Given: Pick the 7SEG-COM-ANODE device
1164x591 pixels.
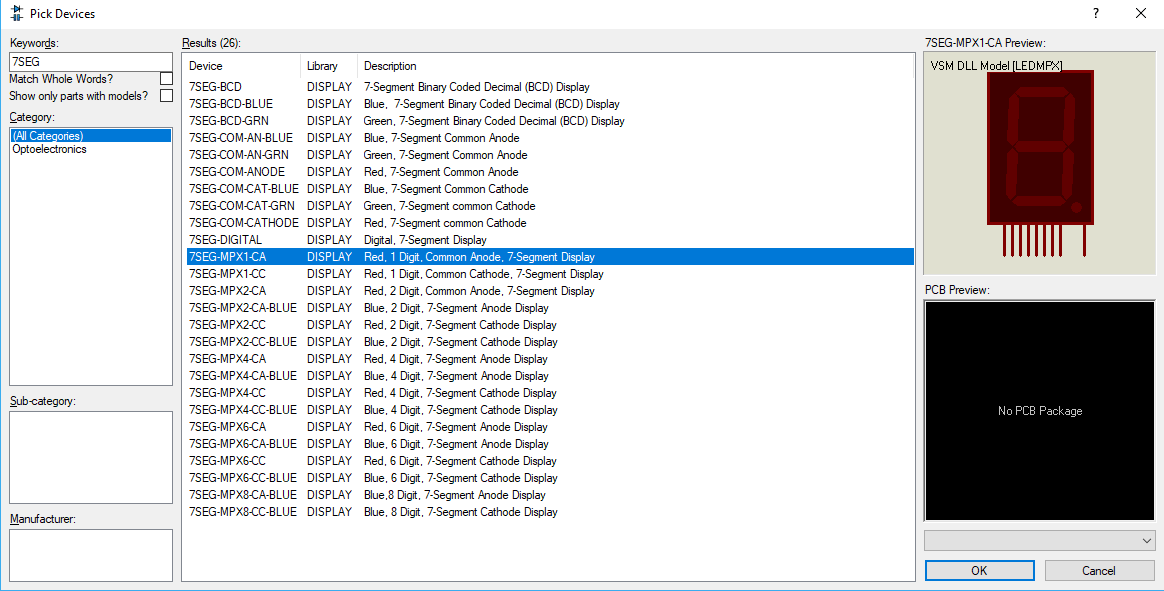Looking at the screenshot, I should [550, 172].
